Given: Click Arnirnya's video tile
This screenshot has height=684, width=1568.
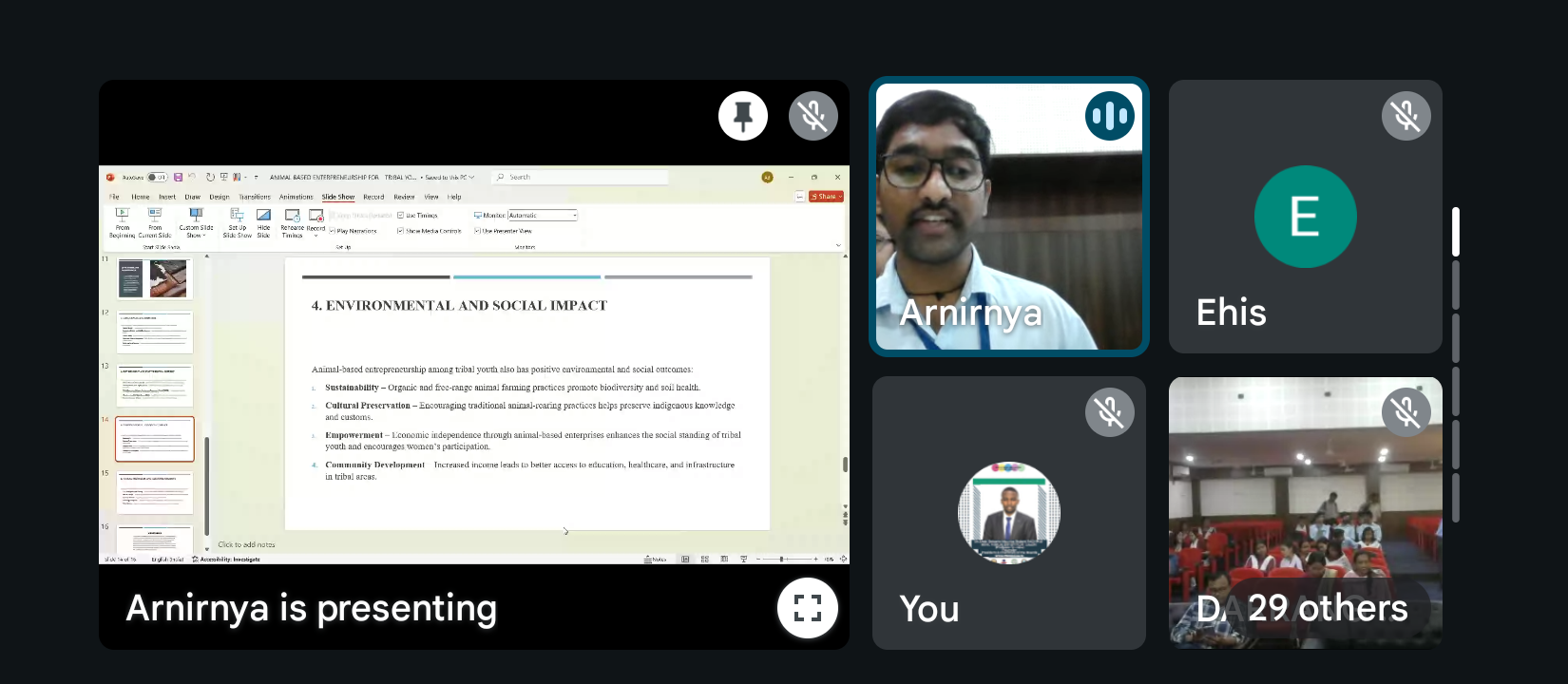Looking at the screenshot, I should (x=1009, y=217).
